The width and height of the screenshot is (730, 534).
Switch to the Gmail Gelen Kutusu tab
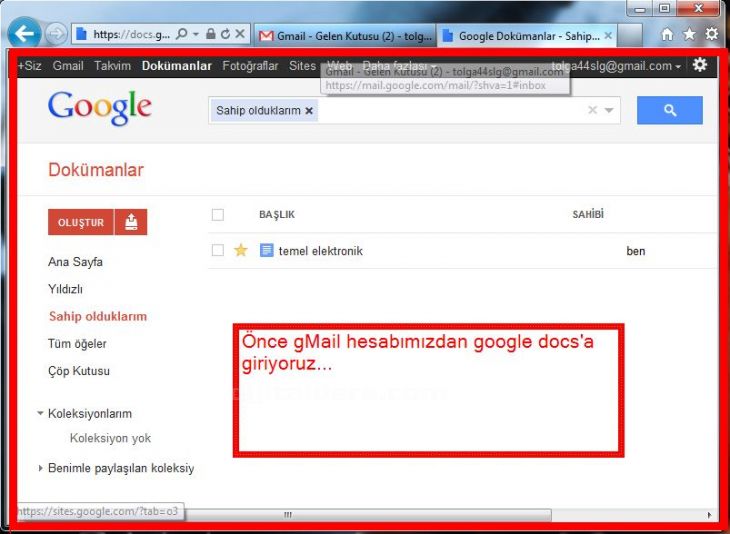tap(345, 36)
